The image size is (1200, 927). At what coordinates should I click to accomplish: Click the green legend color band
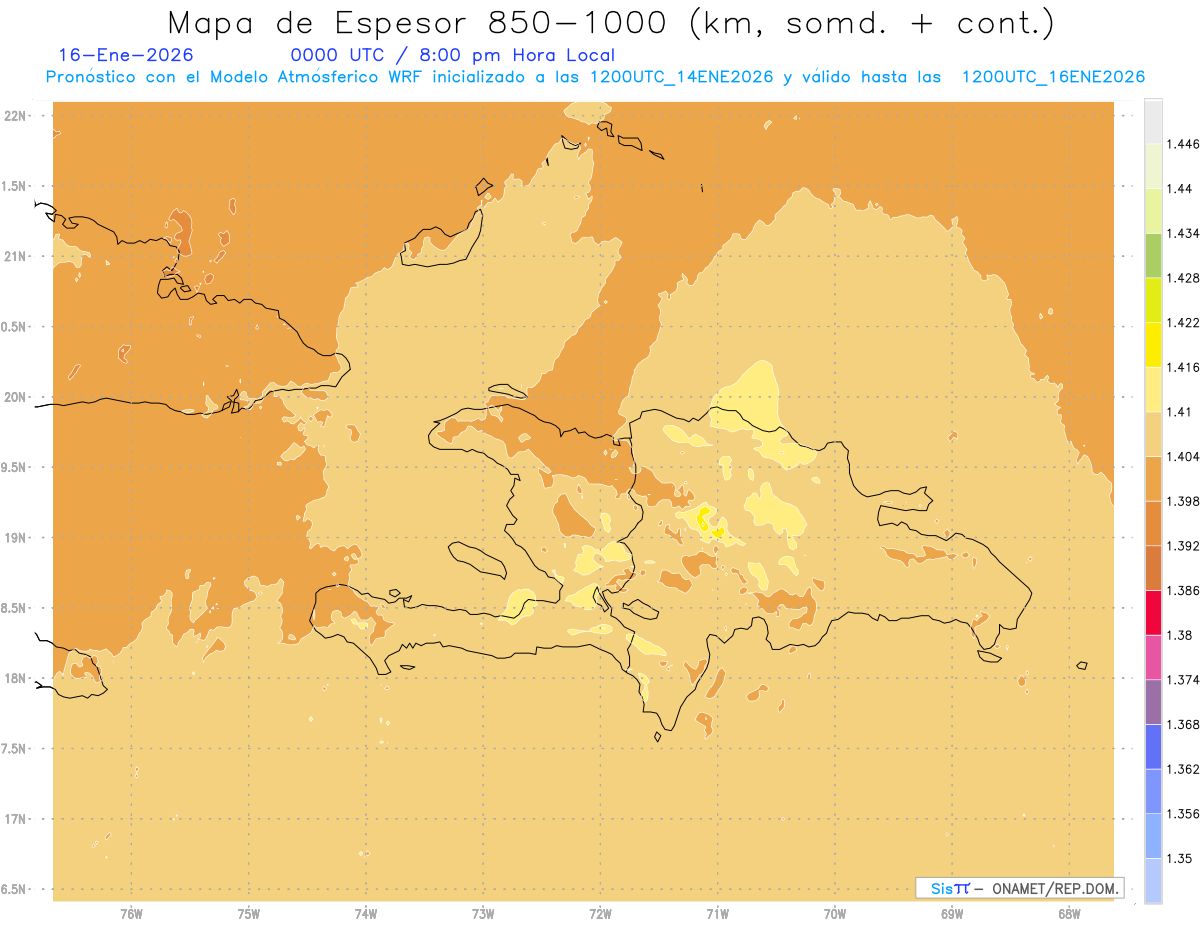pos(1153,255)
